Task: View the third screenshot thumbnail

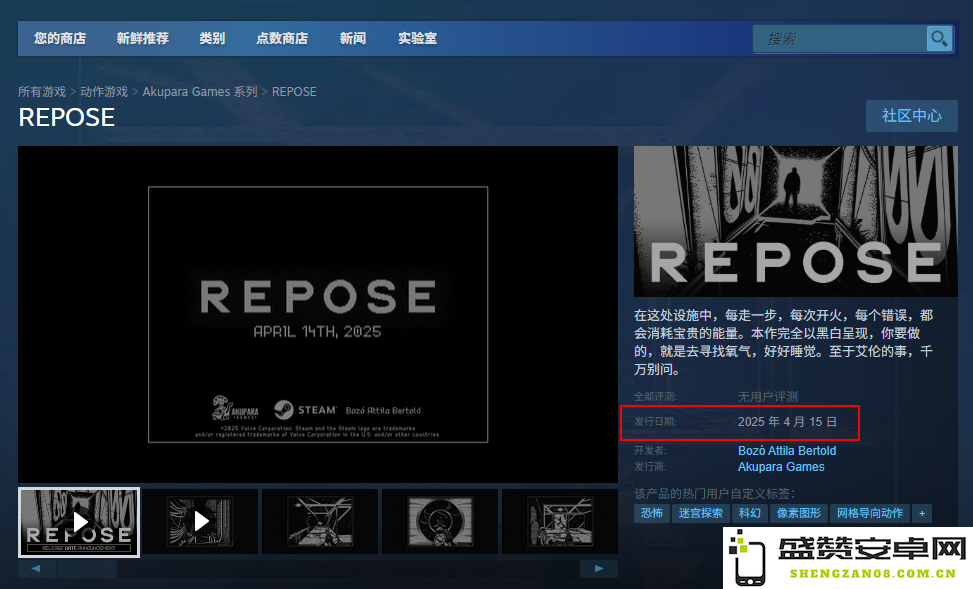Action: (320, 521)
